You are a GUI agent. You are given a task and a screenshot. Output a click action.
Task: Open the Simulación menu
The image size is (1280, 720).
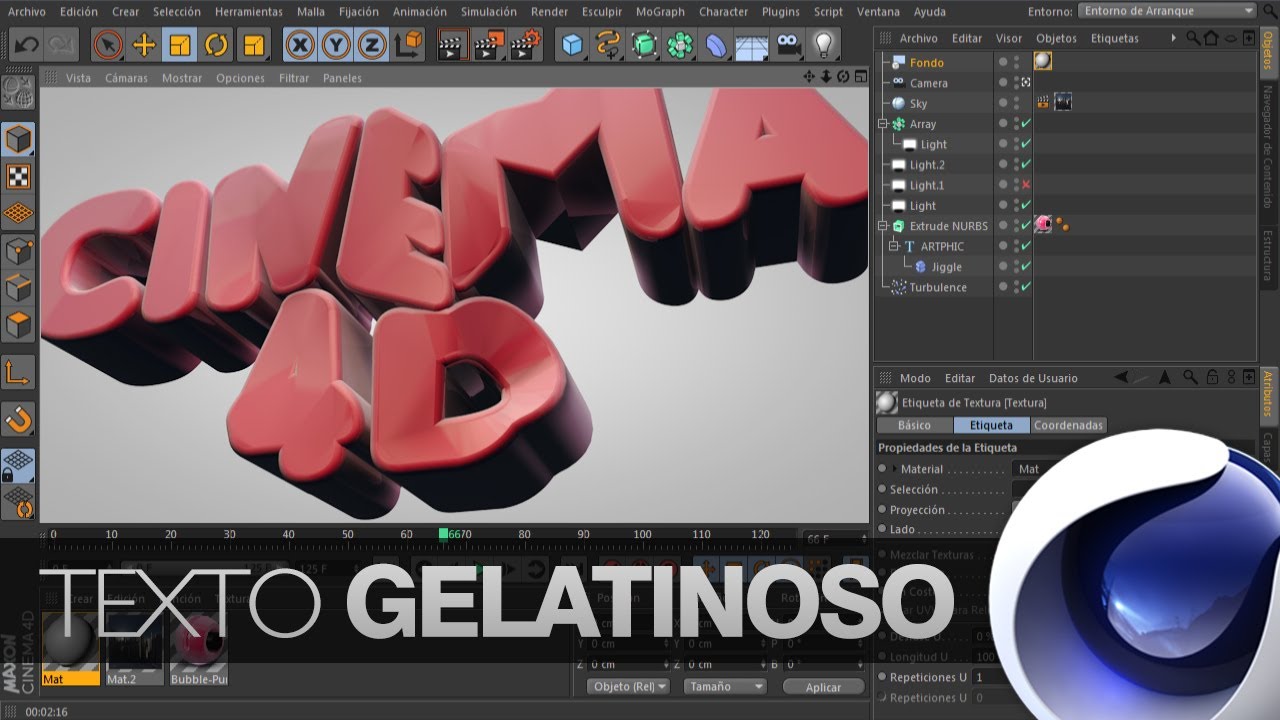pos(489,12)
